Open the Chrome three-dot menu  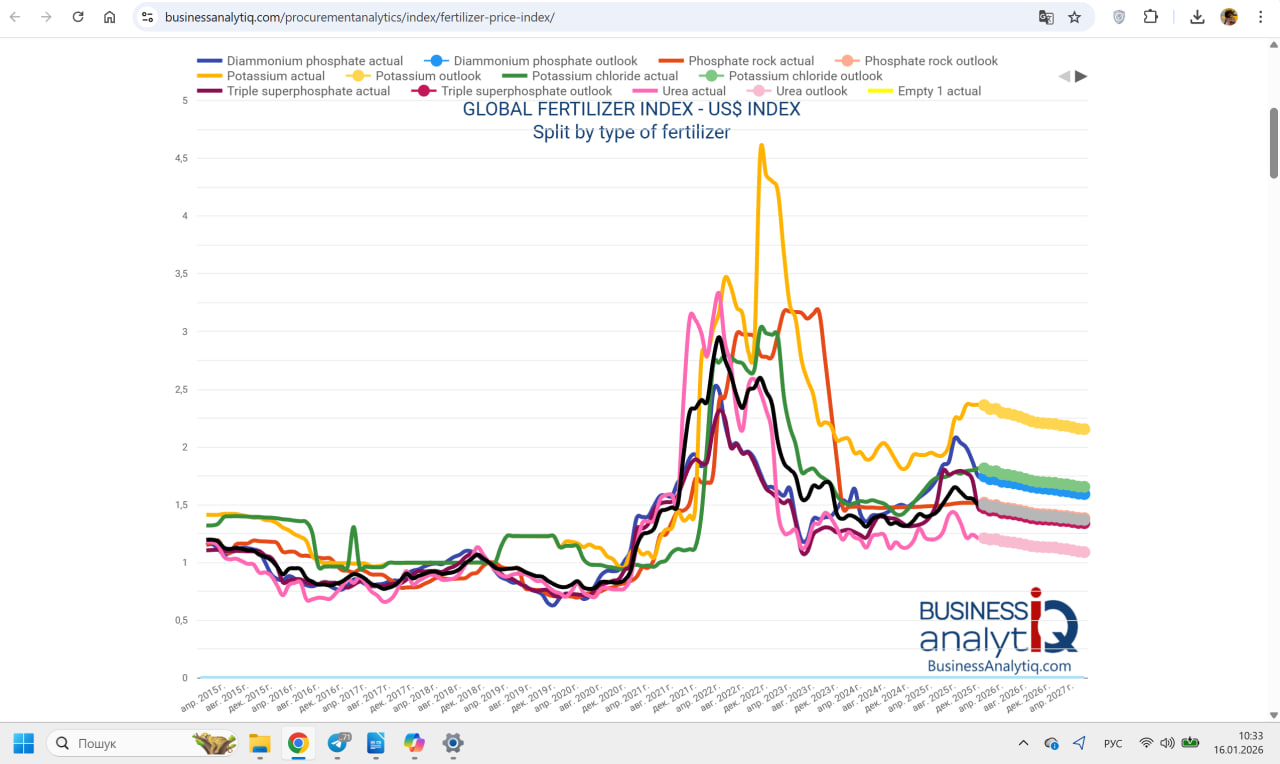point(1261,17)
